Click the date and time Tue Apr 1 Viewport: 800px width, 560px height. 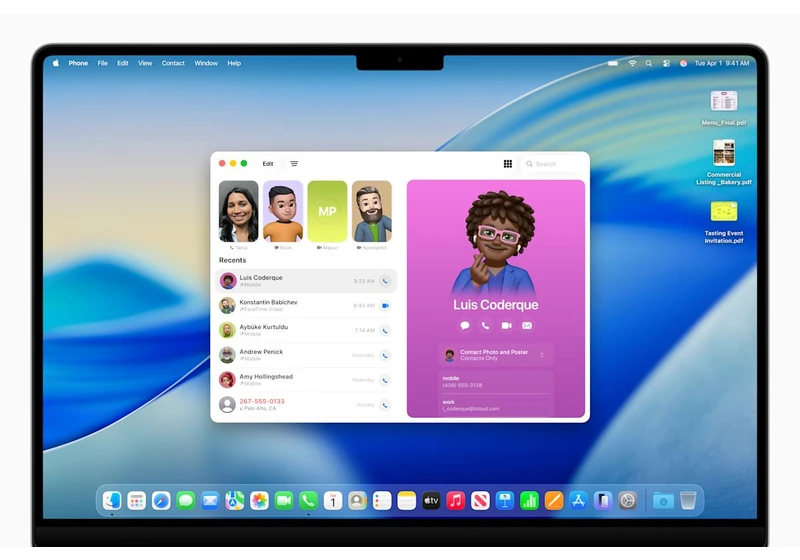click(x=721, y=63)
